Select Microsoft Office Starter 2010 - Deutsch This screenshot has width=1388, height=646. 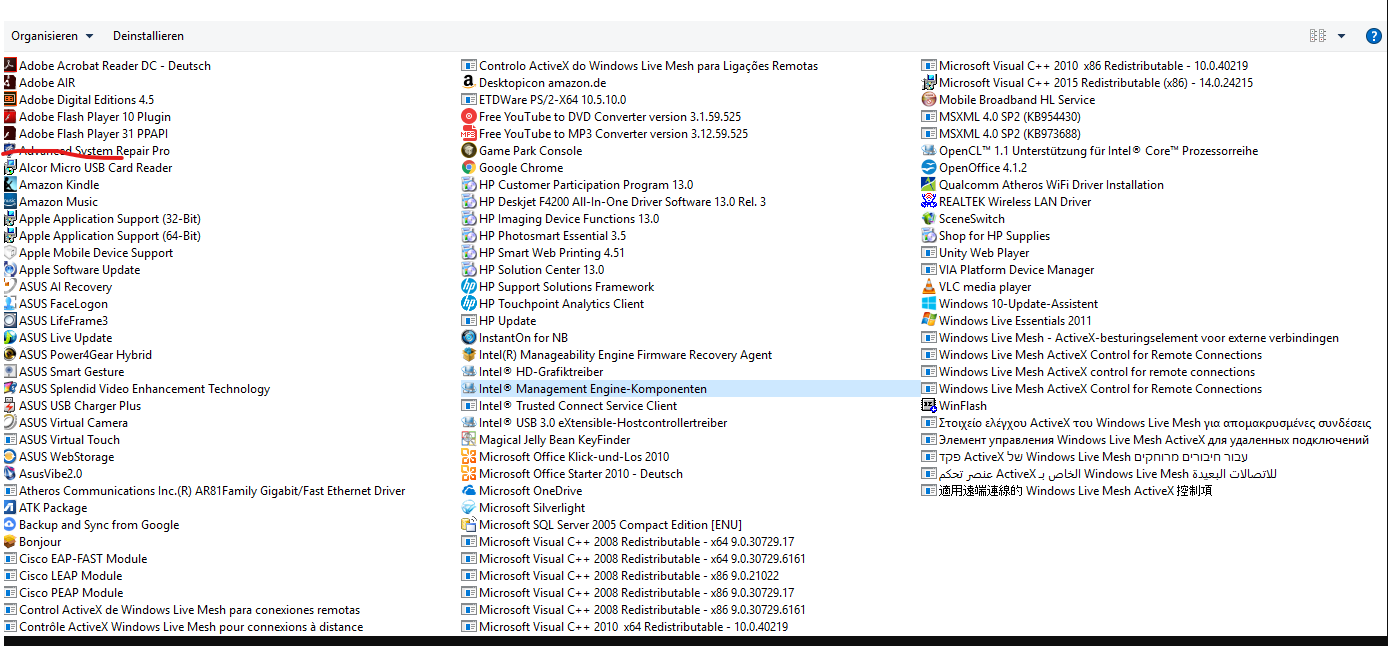click(x=573, y=474)
